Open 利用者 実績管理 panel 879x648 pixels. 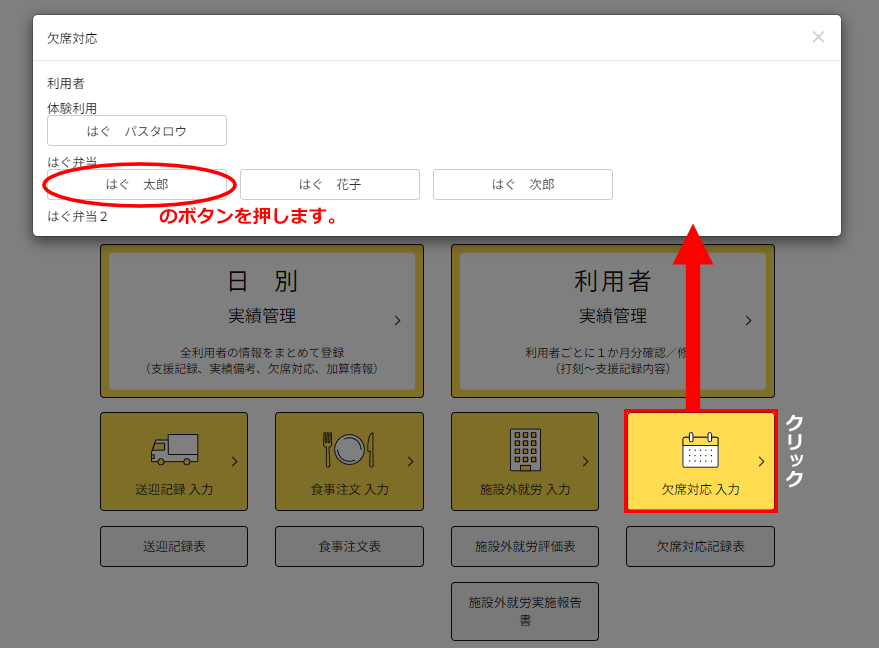612,321
